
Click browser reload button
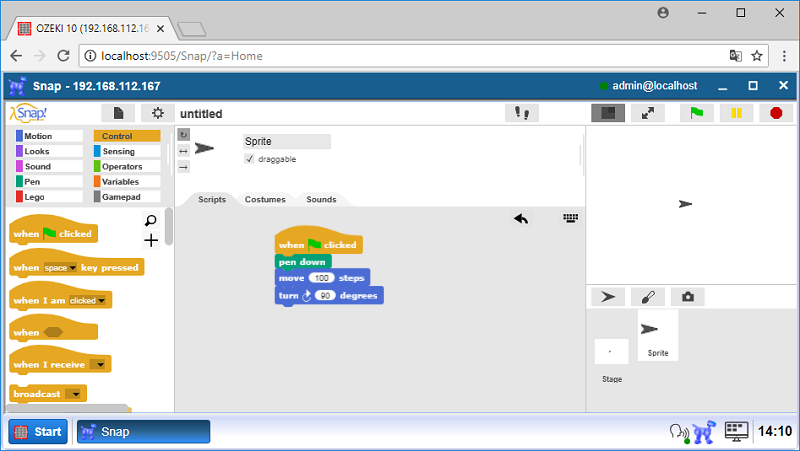coord(63,56)
